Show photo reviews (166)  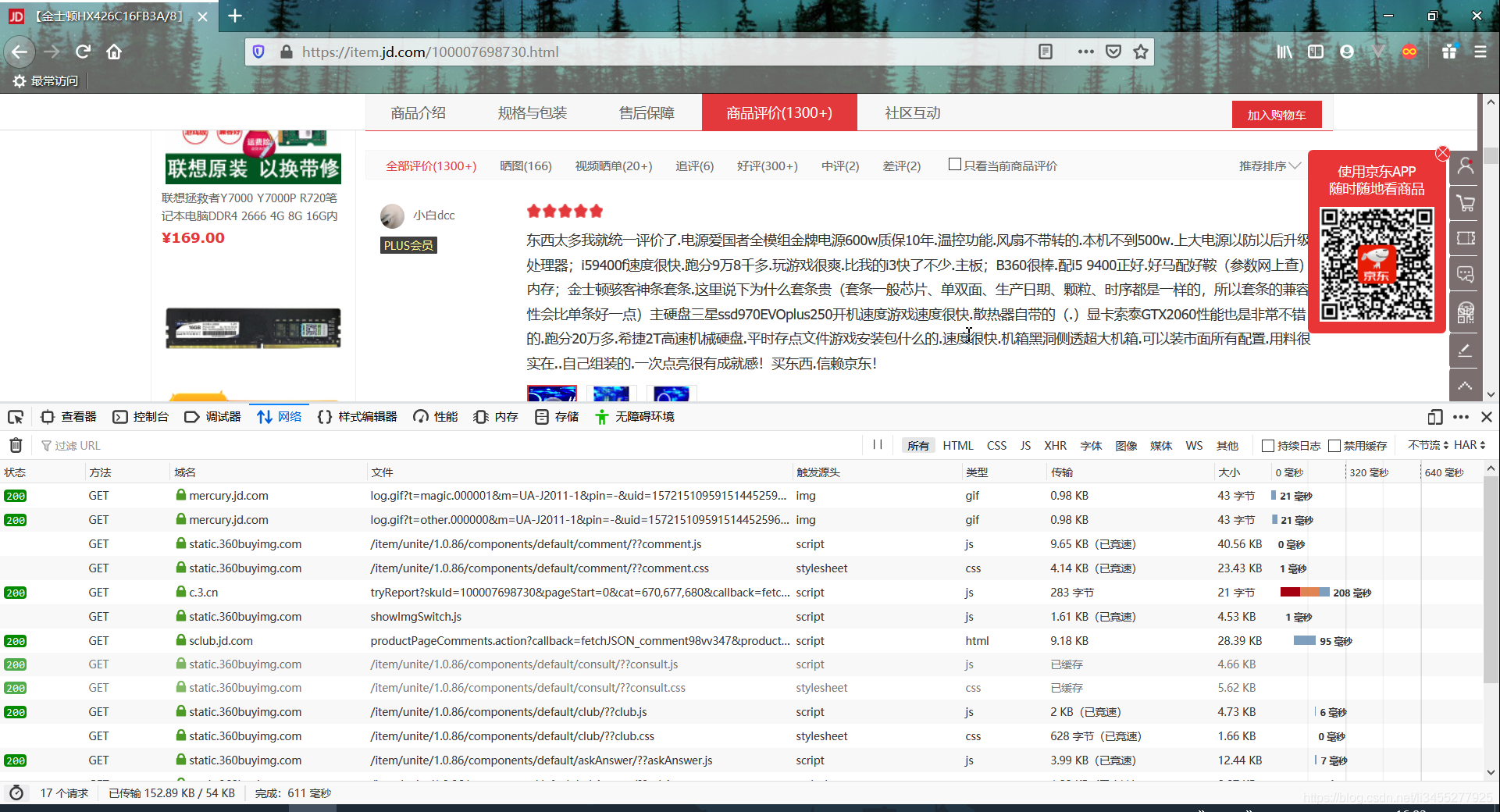[526, 166]
